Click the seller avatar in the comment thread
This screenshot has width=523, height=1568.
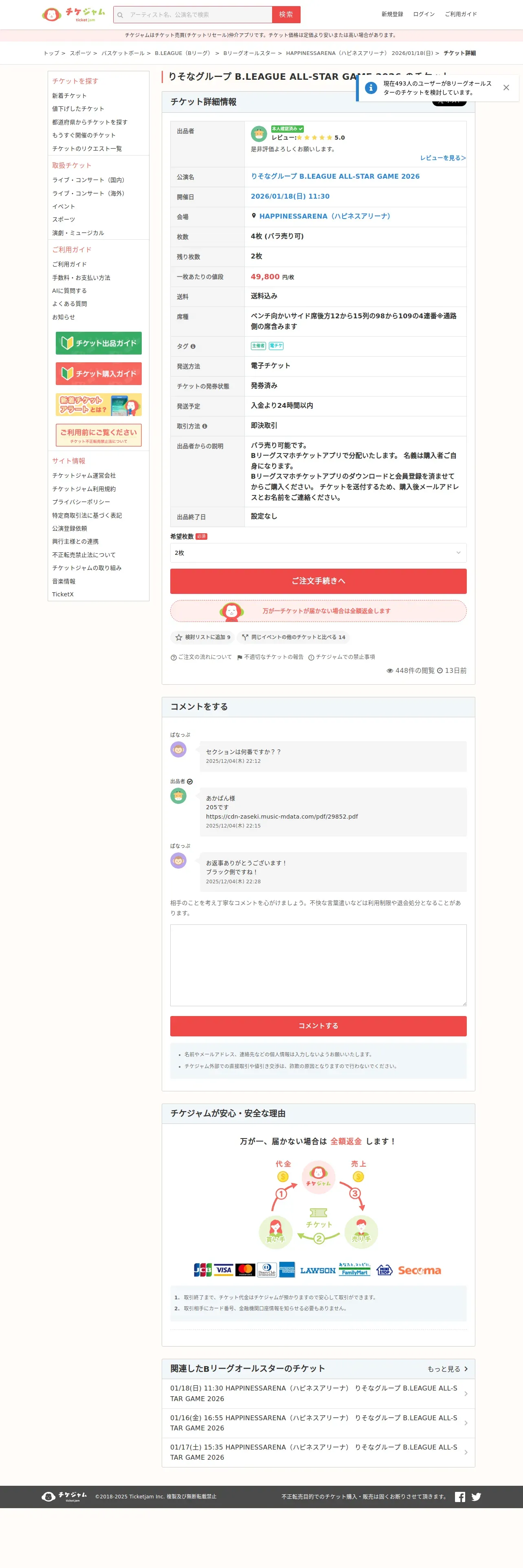coord(178,795)
